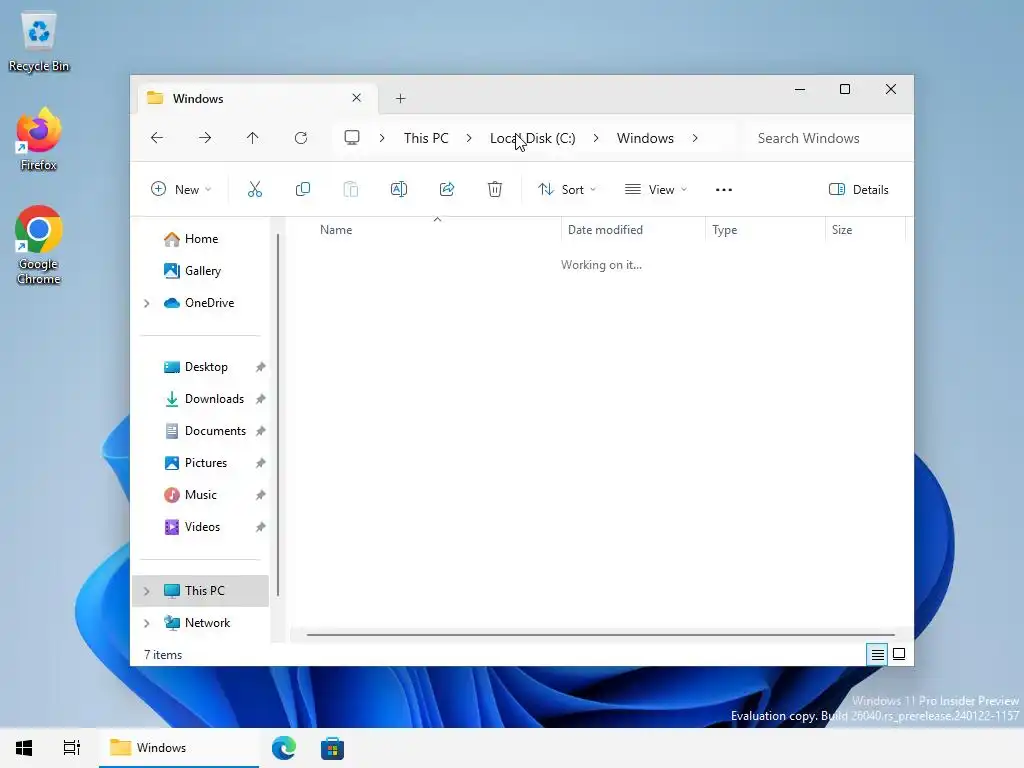This screenshot has height=768, width=1024.
Task: Click chevron before This PC breadcrumb
Action: click(x=382, y=138)
